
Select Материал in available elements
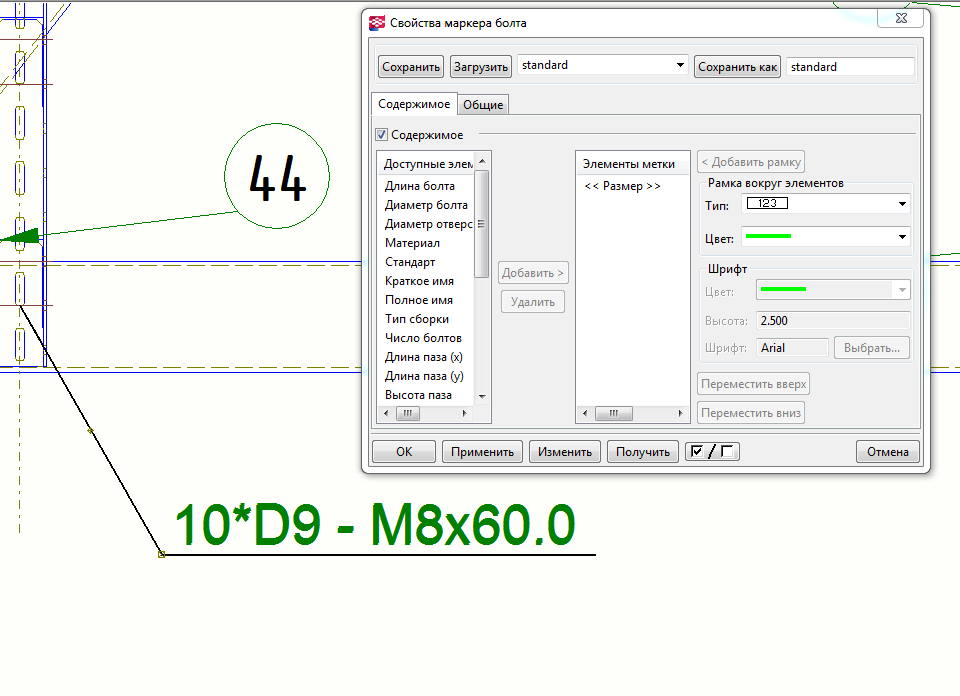[x=412, y=243]
